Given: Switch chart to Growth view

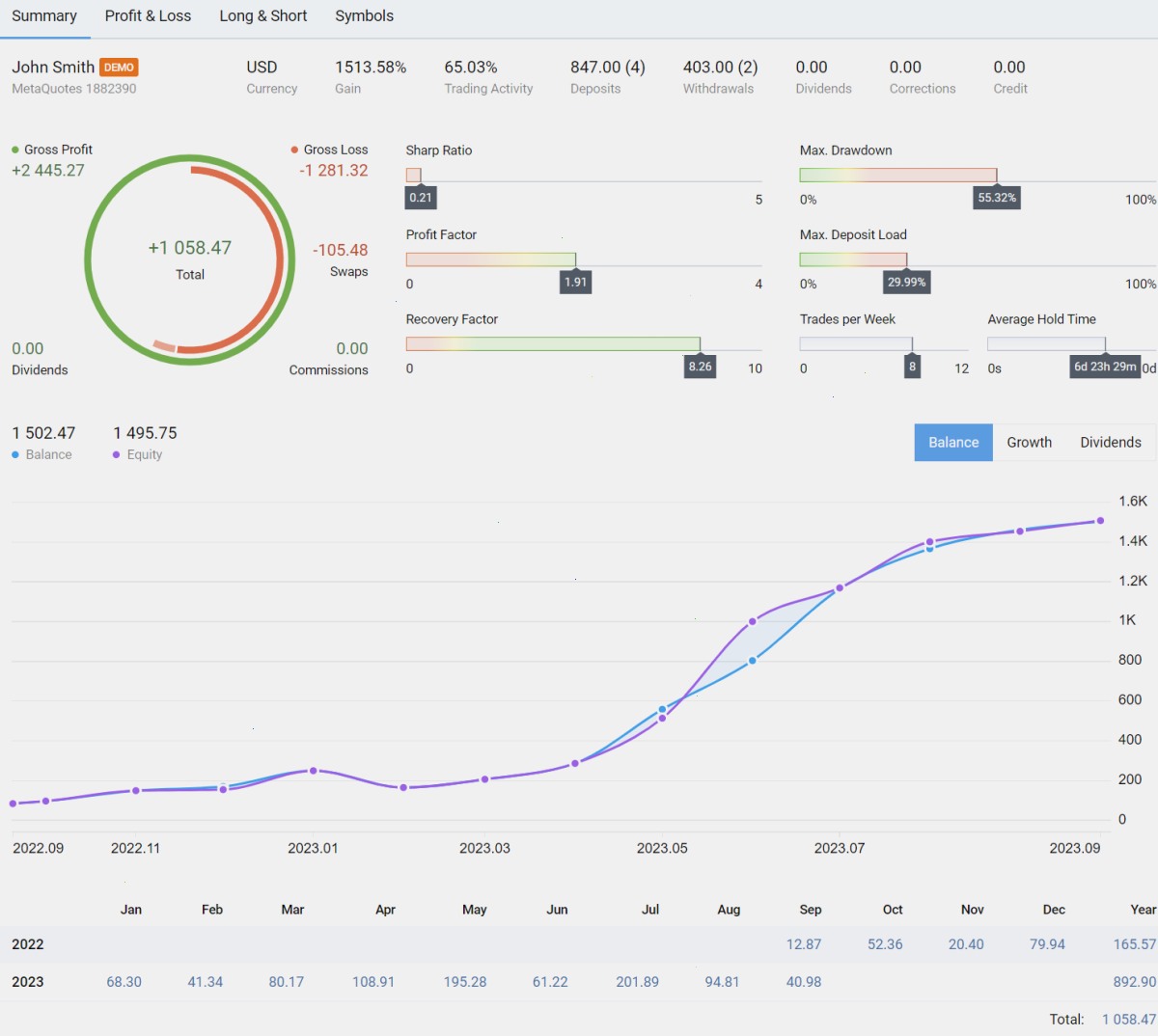Looking at the screenshot, I should [1029, 443].
